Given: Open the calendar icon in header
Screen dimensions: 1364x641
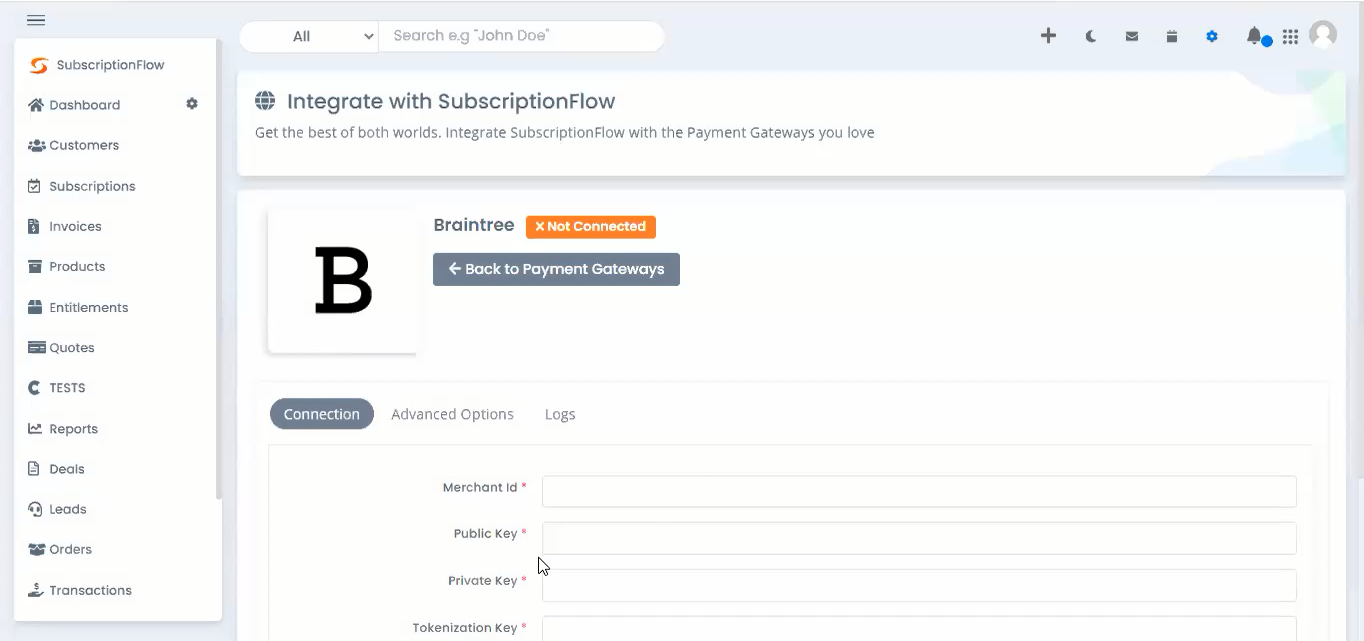Looking at the screenshot, I should click(x=1172, y=36).
